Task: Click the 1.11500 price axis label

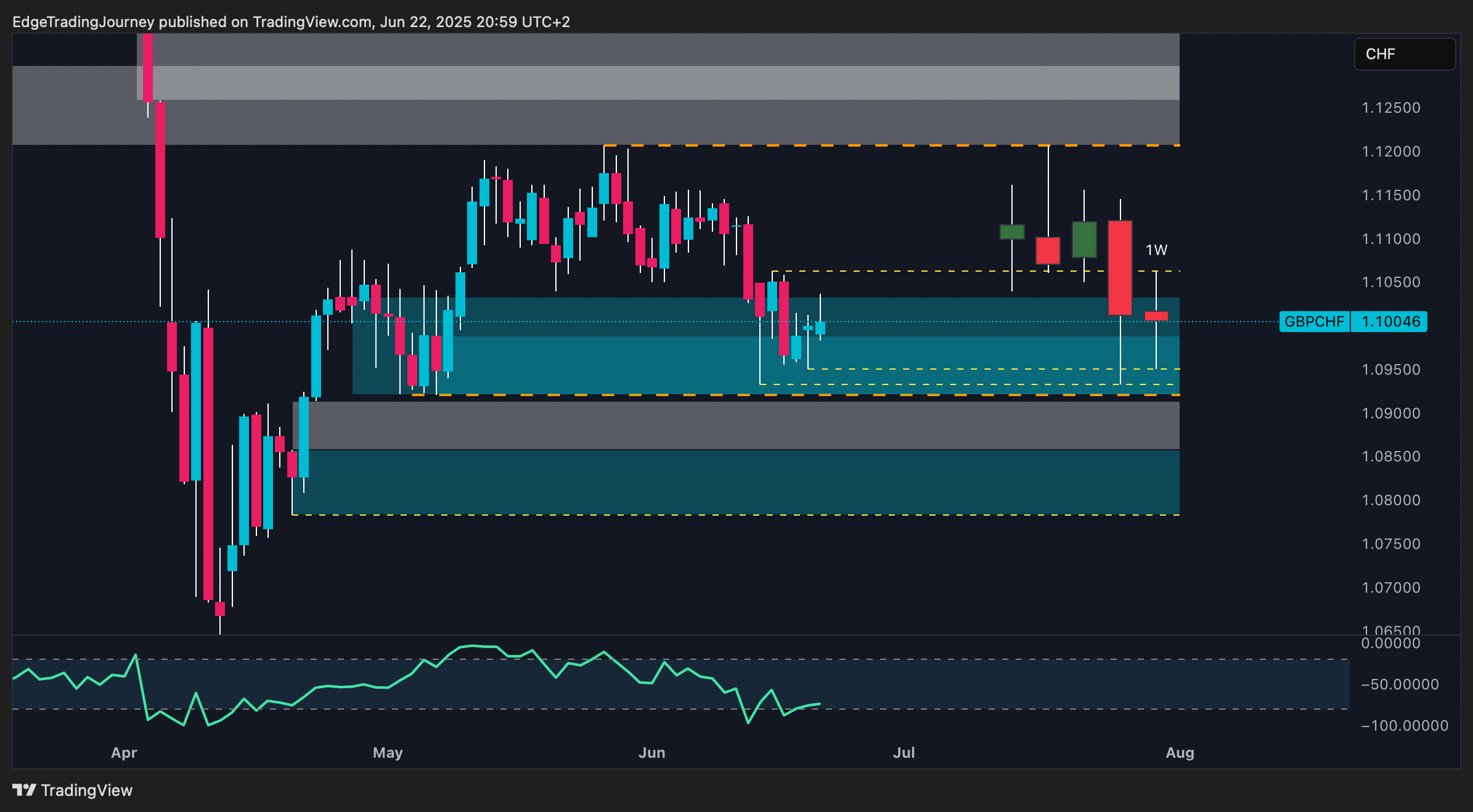Action: coord(1391,195)
